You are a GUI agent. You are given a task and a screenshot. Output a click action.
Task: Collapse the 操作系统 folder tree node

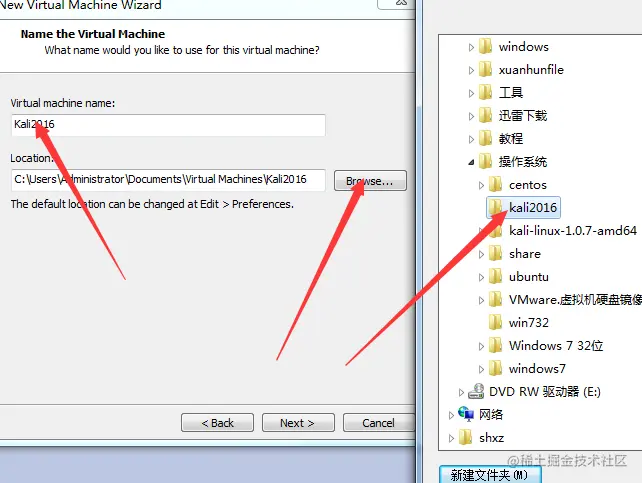(x=471, y=163)
